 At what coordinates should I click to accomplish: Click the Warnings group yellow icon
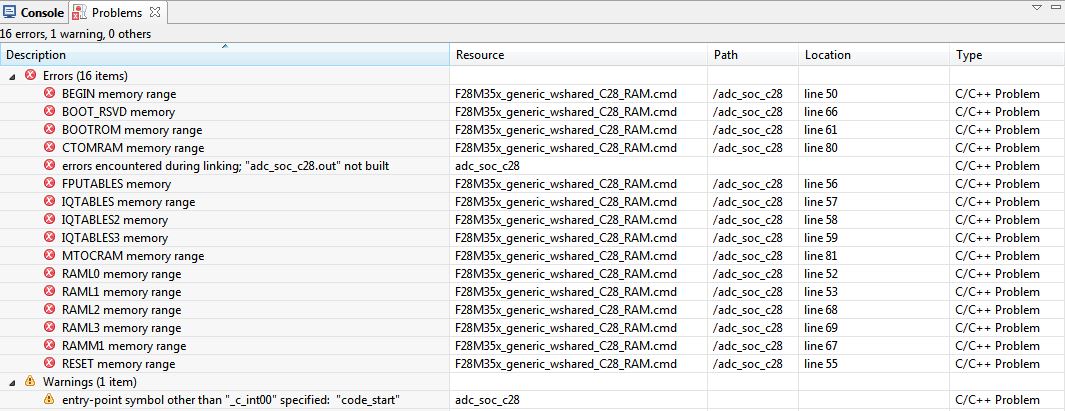pyautogui.click(x=30, y=382)
